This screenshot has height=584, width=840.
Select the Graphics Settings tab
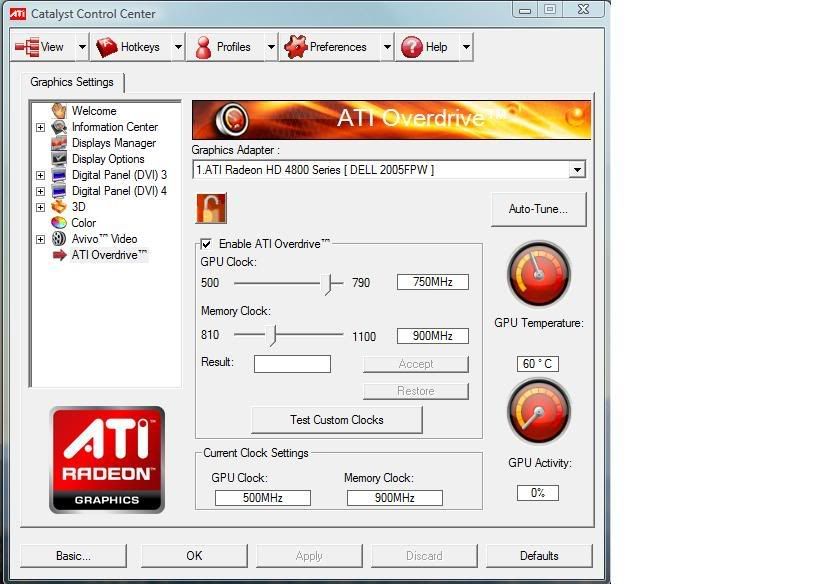coord(72,82)
